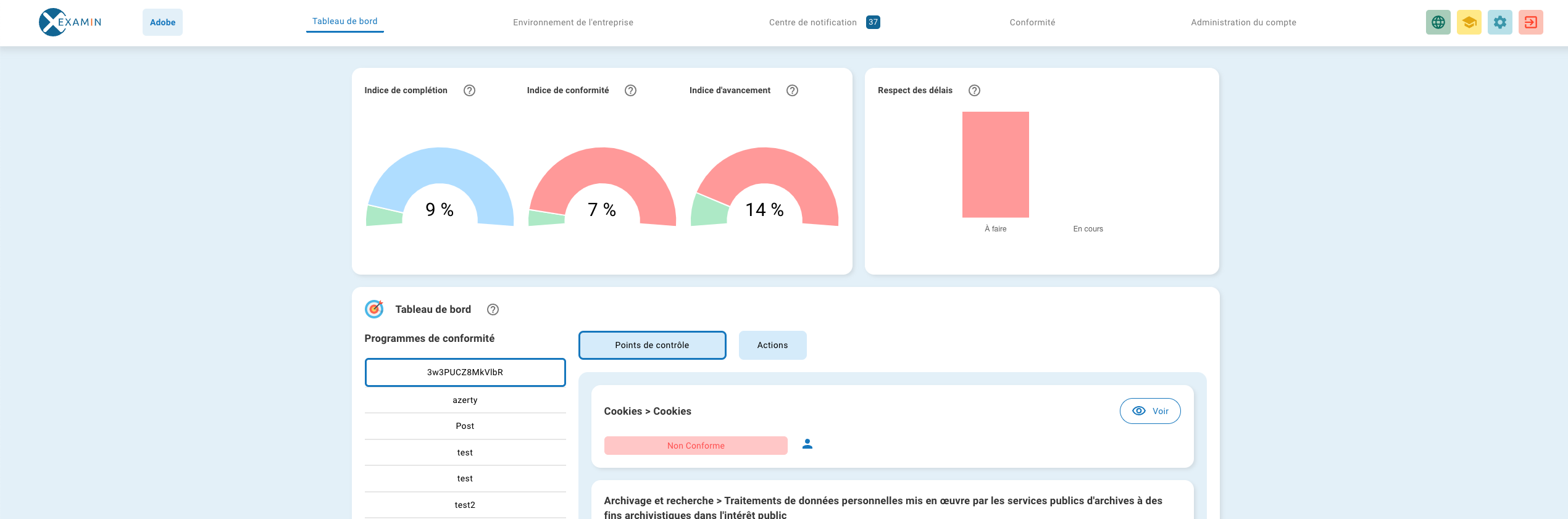Image resolution: width=1568 pixels, height=519 pixels.
Task: Open help for Indice de complétion
Action: [x=469, y=91]
